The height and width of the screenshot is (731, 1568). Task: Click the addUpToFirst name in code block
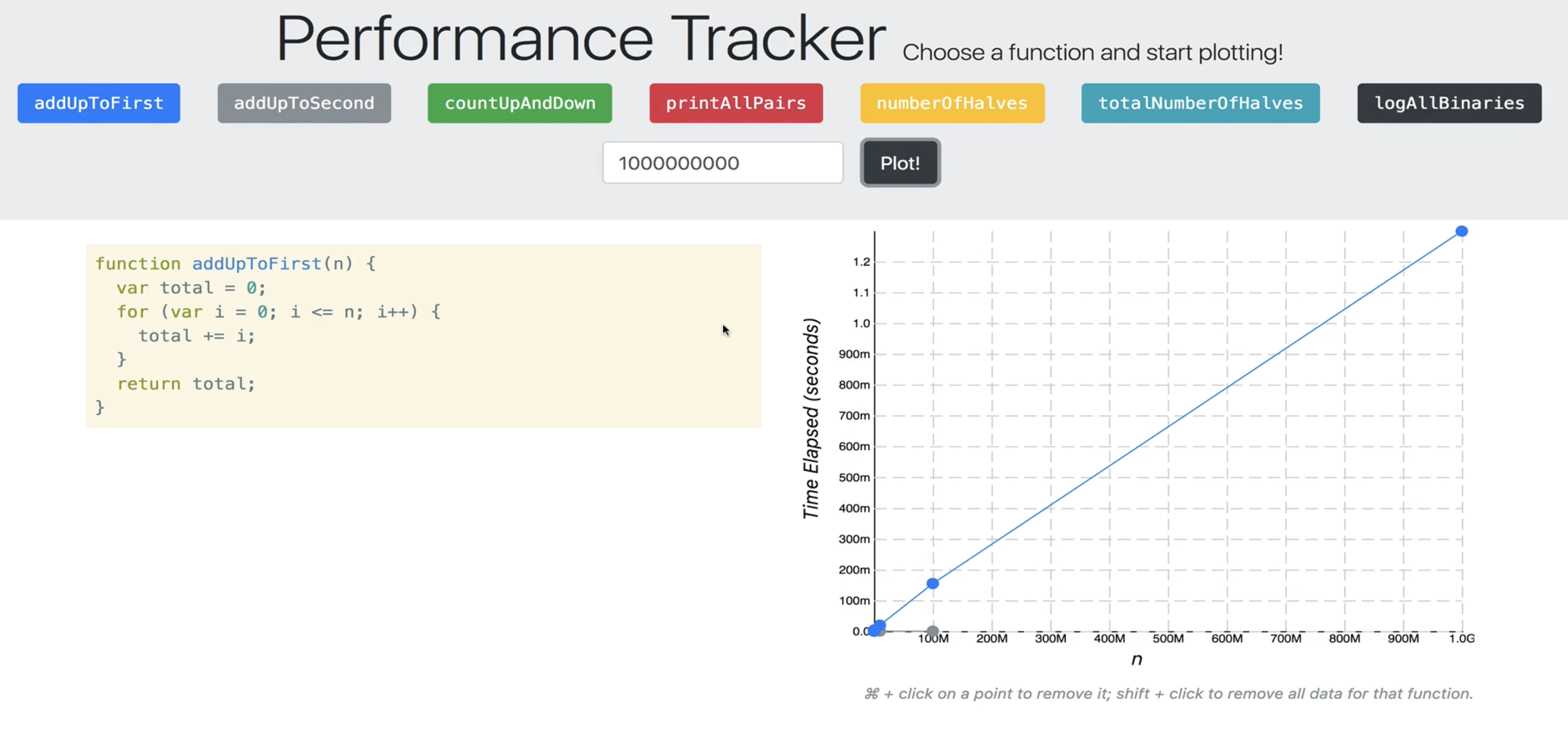[x=256, y=264]
